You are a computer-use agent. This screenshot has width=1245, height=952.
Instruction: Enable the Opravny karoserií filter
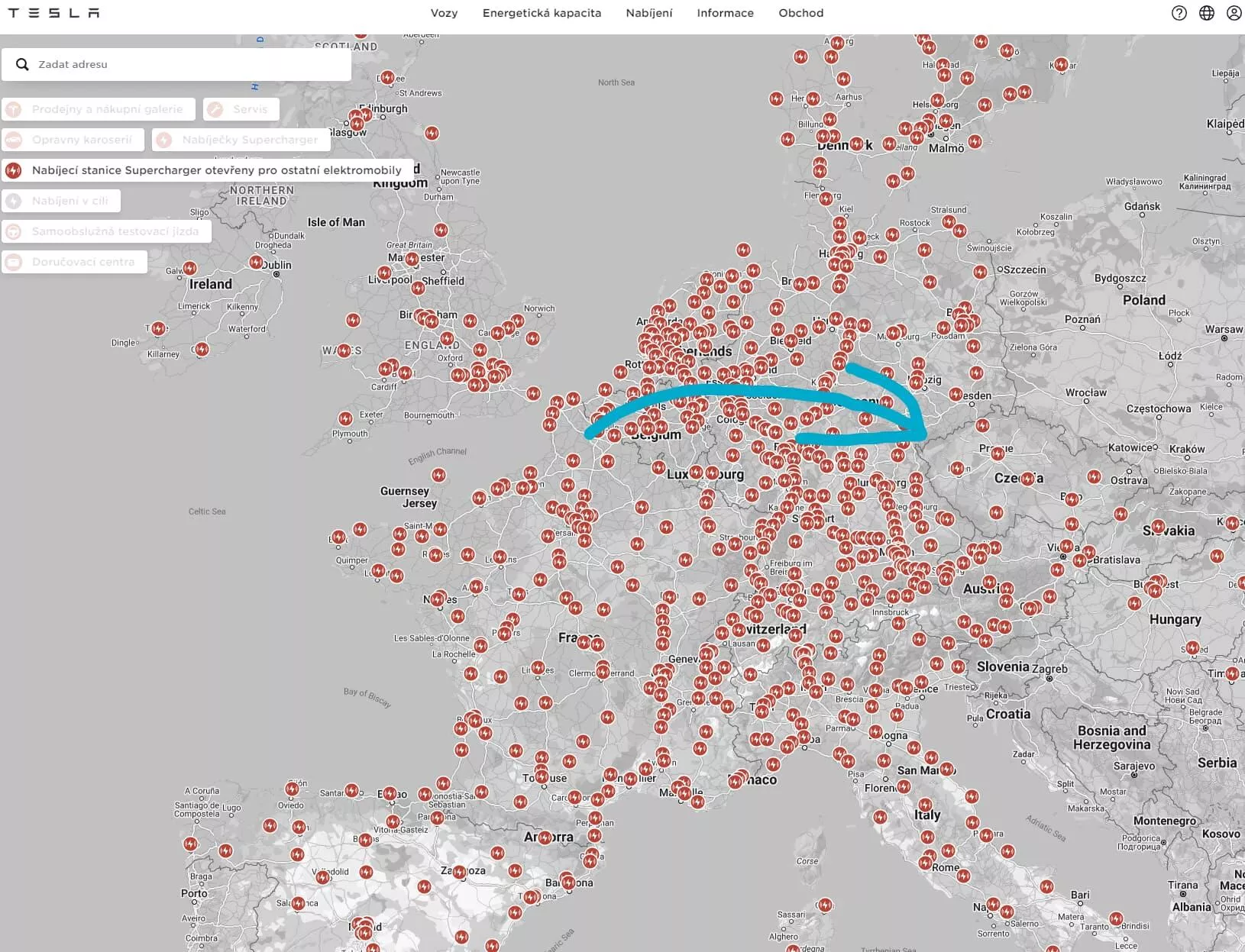(73, 140)
